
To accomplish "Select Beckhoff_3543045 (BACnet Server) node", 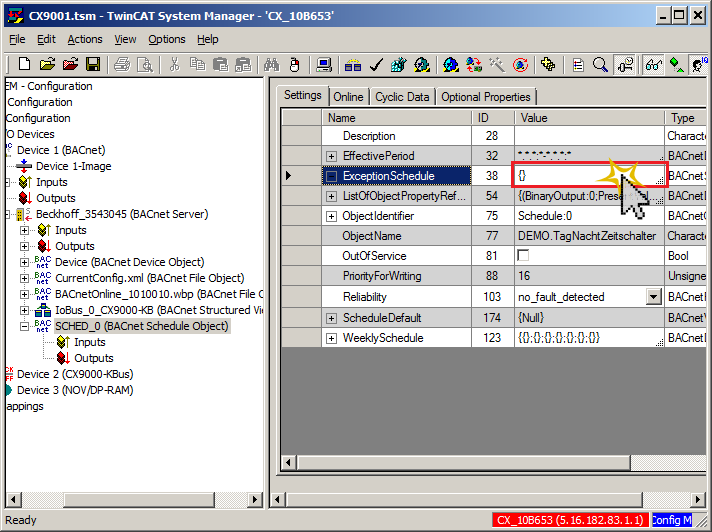I will click(x=122, y=214).
